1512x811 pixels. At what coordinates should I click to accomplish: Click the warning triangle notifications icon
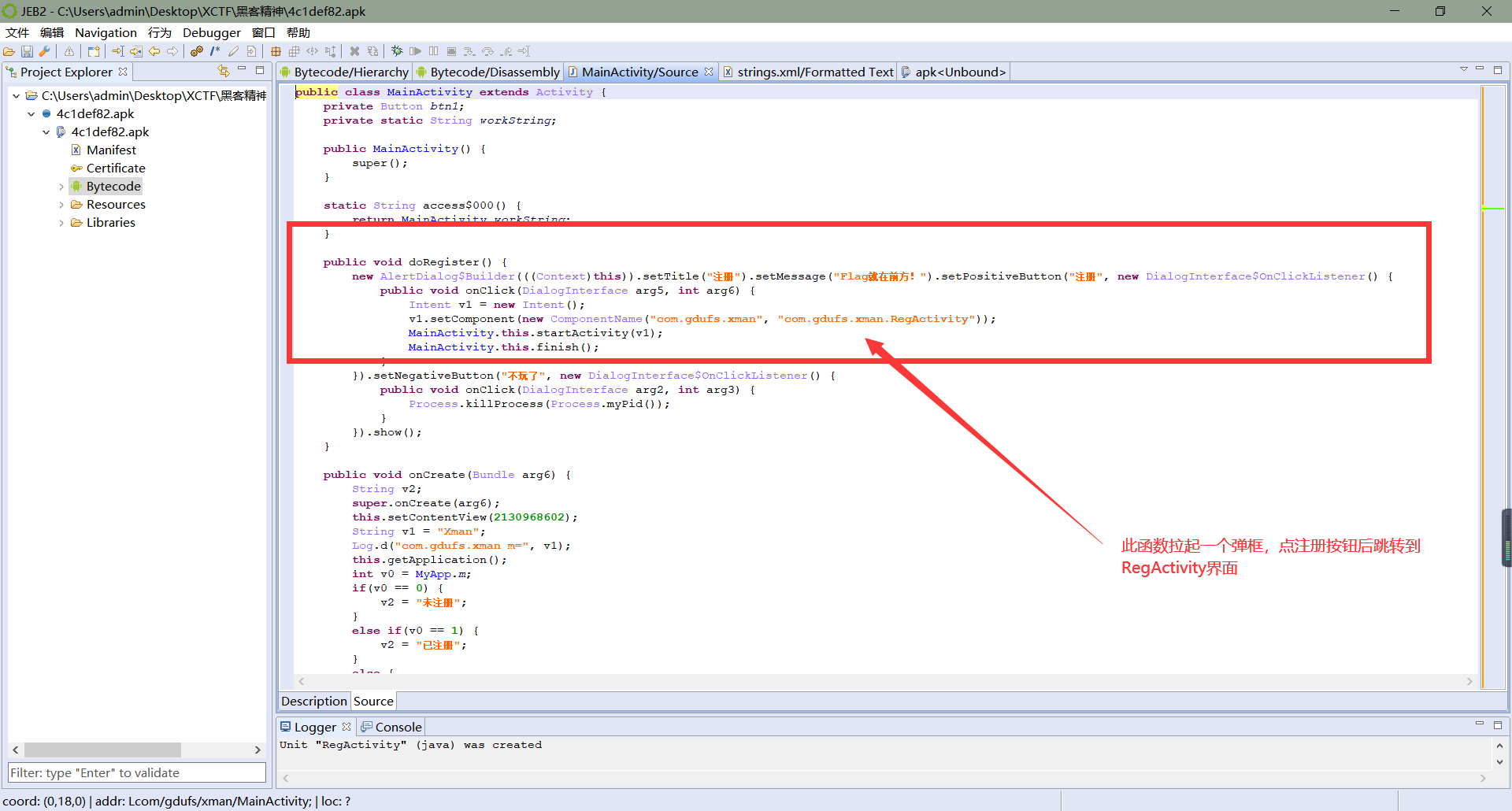point(69,51)
